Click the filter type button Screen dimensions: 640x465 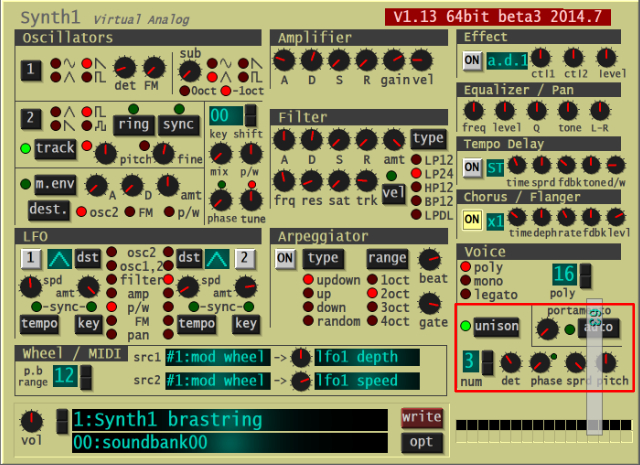tap(428, 139)
